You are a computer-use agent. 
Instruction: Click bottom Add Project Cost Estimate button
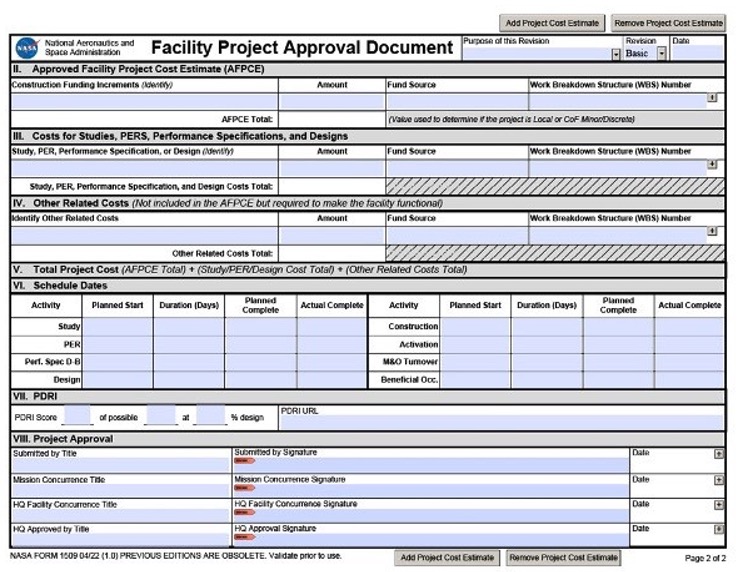click(446, 557)
